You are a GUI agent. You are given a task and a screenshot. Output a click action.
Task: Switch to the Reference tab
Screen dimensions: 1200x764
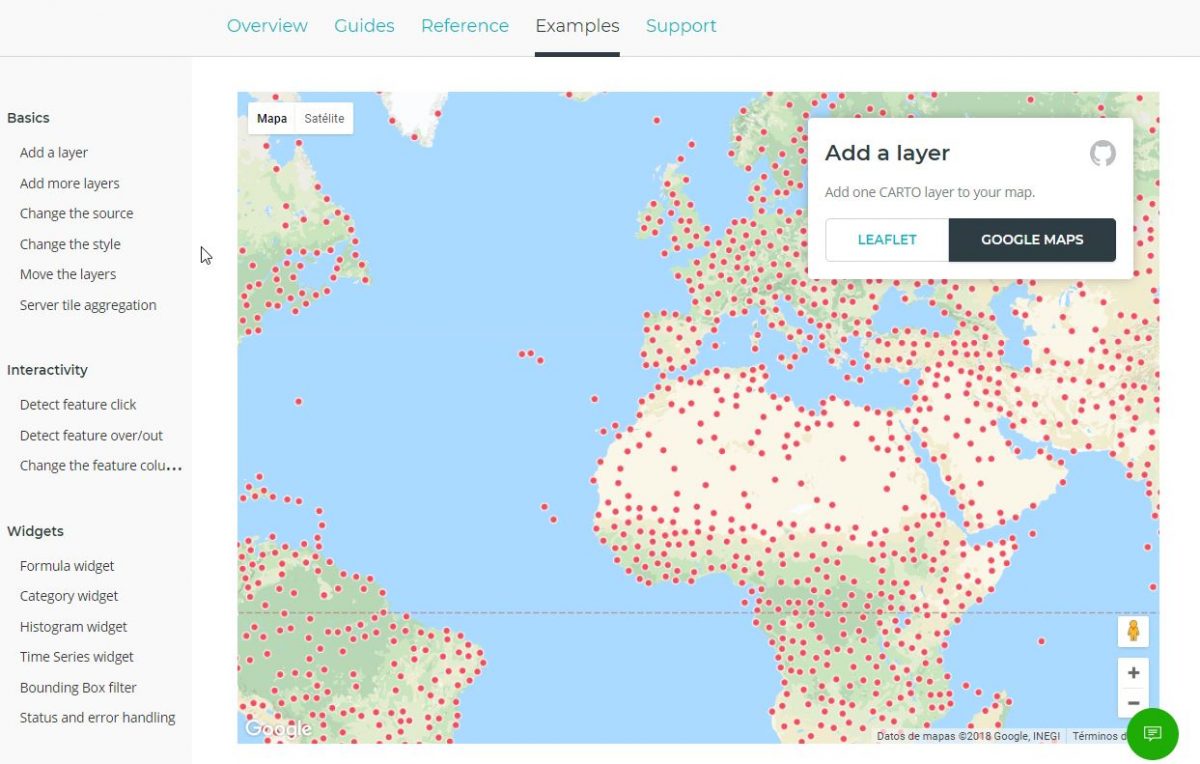(464, 25)
